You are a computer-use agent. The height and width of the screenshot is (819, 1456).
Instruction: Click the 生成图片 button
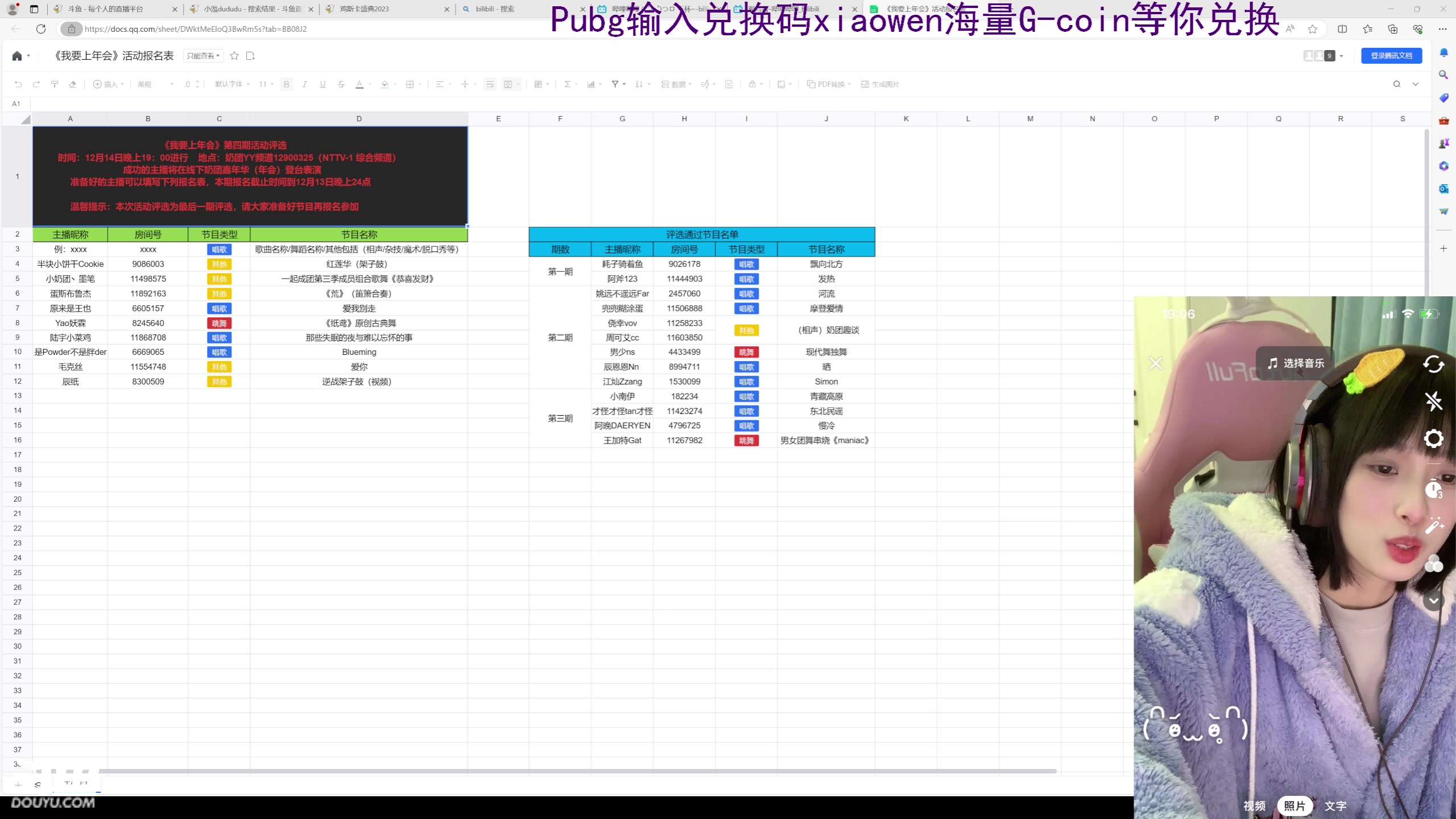(880, 84)
